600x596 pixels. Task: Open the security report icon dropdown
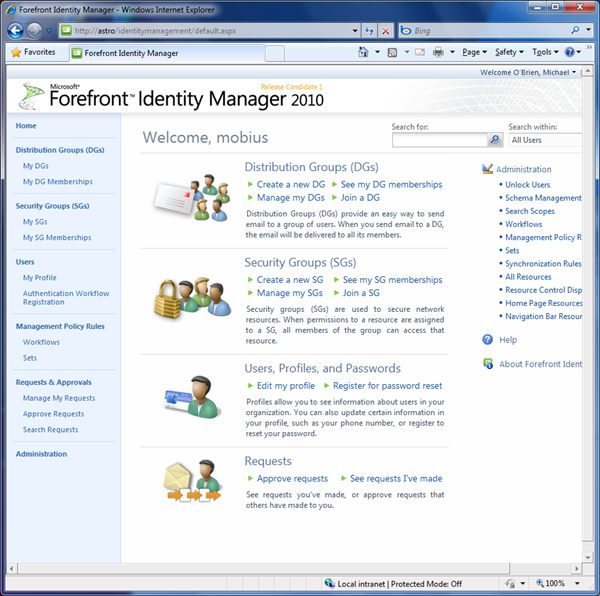pos(522,583)
